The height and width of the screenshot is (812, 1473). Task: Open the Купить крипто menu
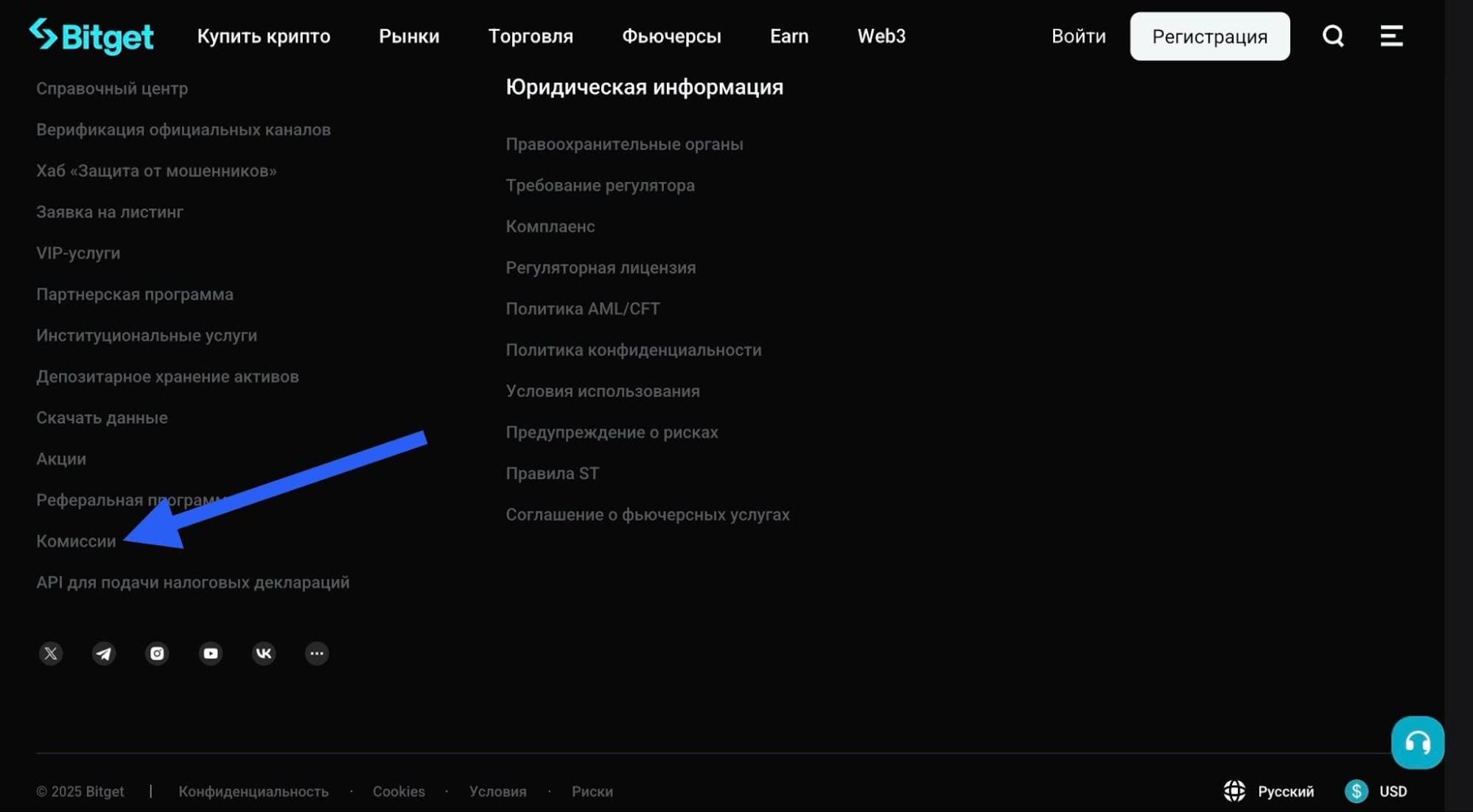[264, 36]
